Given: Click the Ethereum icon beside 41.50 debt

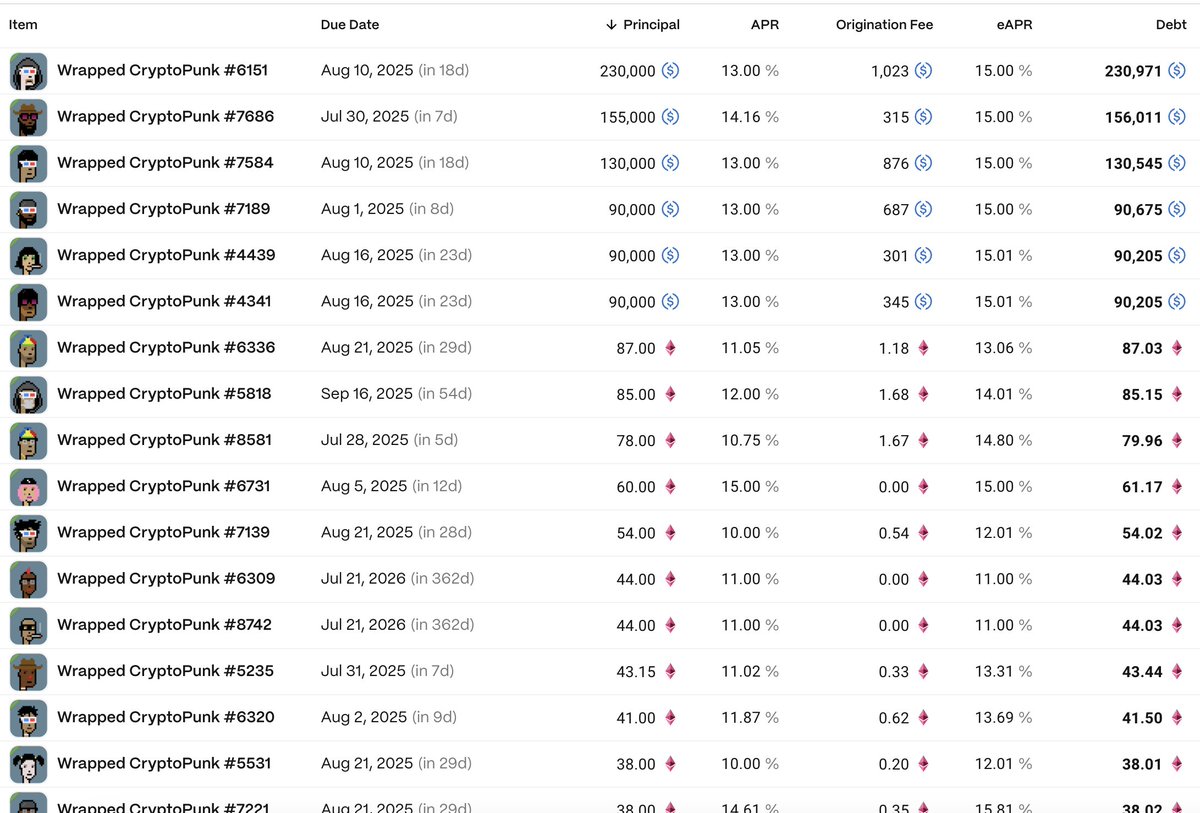Looking at the screenshot, I should (1177, 717).
